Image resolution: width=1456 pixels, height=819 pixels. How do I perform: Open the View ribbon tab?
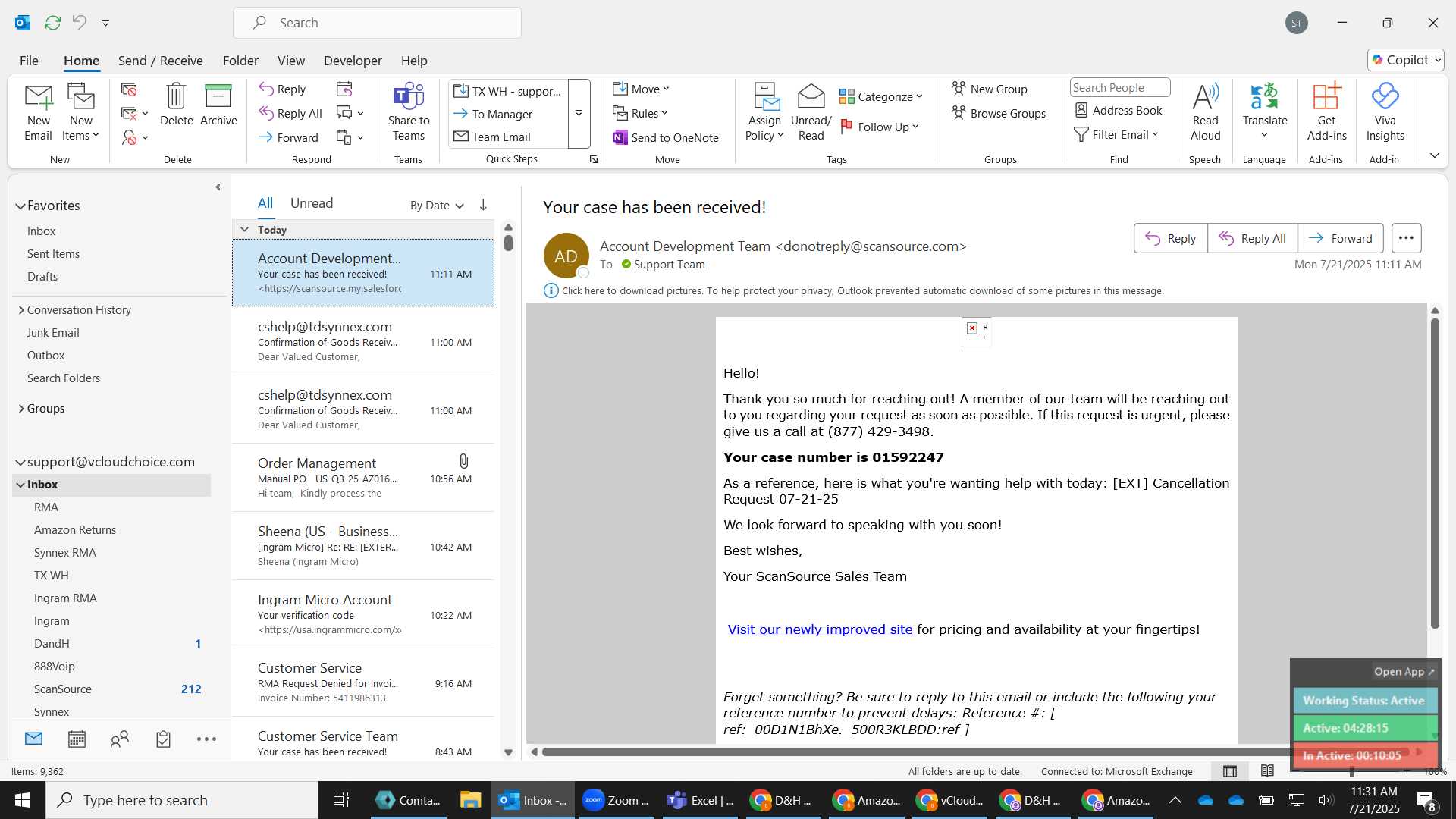click(290, 61)
